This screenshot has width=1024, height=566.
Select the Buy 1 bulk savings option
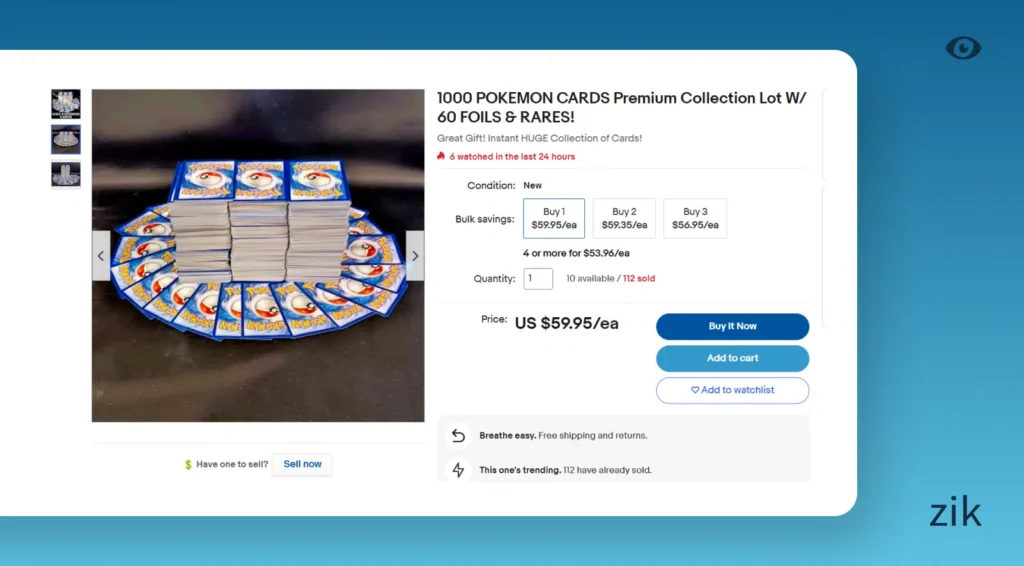(554, 218)
